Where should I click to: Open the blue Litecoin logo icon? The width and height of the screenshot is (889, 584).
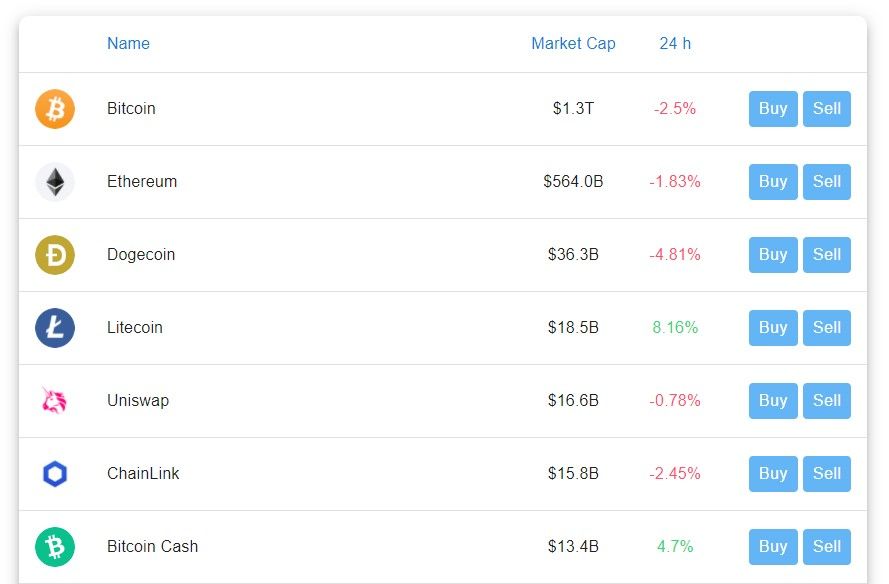click(x=55, y=328)
